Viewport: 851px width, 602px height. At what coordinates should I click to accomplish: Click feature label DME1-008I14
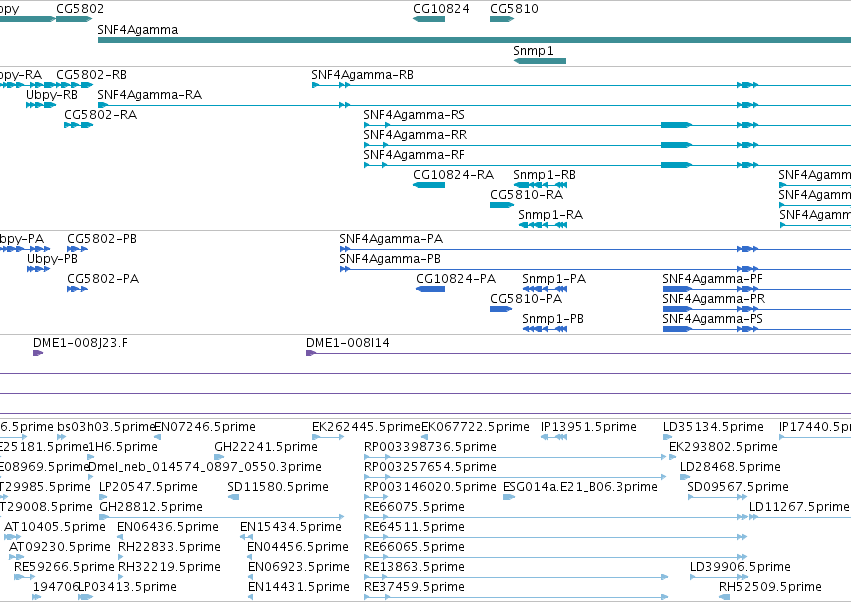[x=347, y=343]
